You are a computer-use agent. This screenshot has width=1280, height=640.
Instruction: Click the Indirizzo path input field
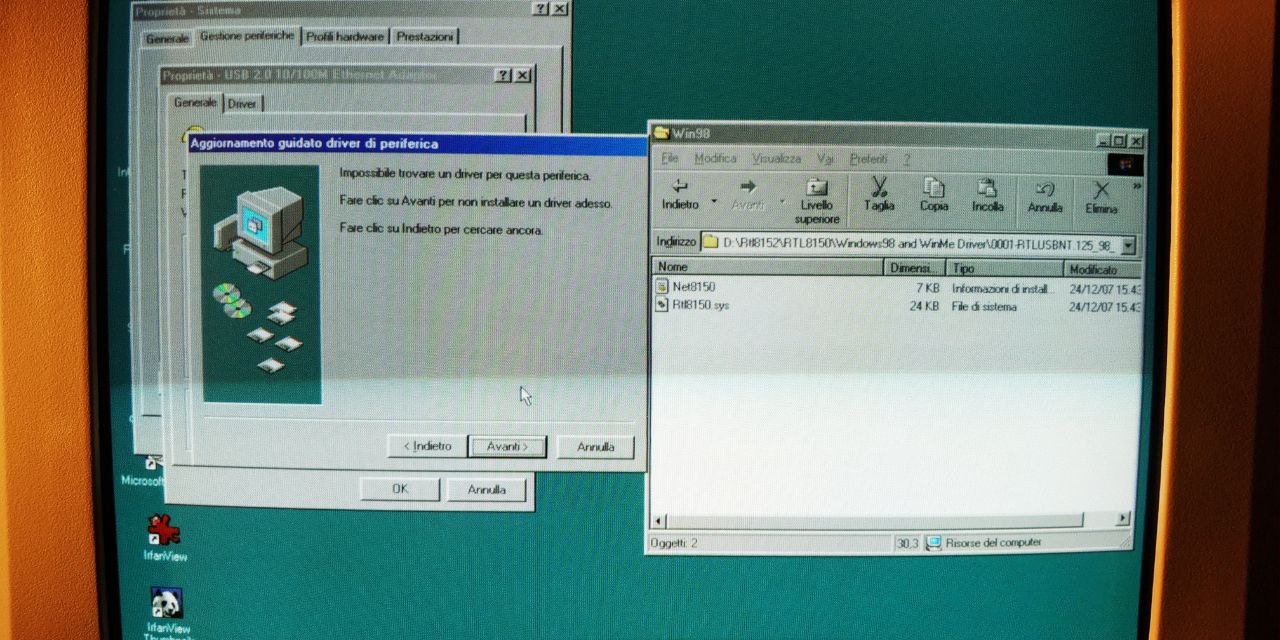click(920, 244)
